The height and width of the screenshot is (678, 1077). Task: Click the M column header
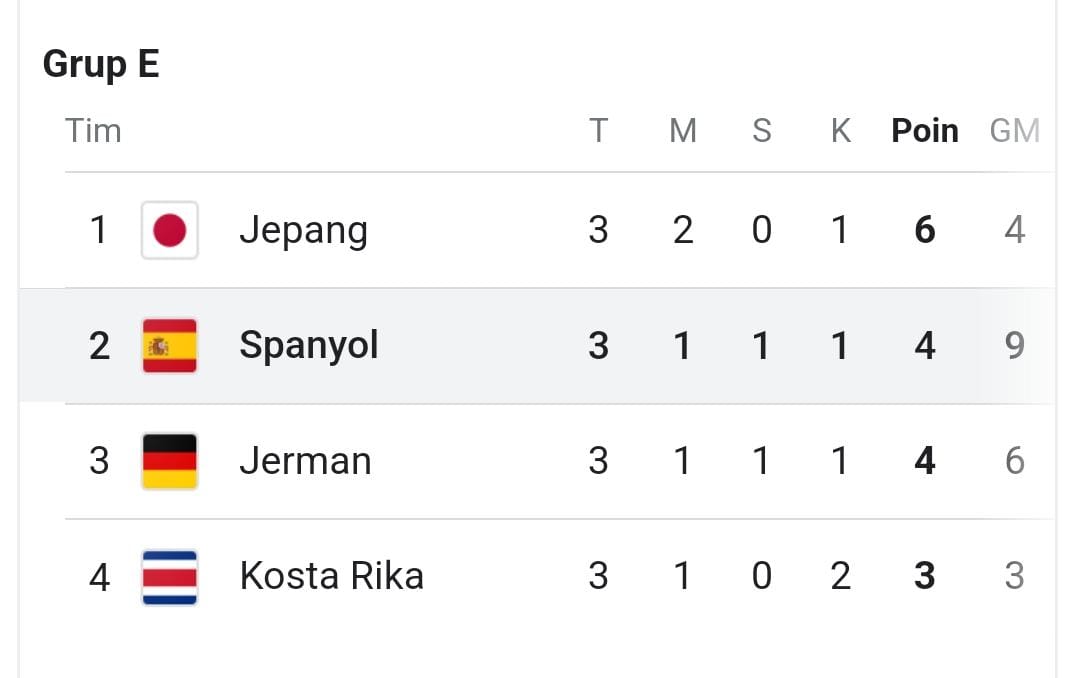(682, 131)
